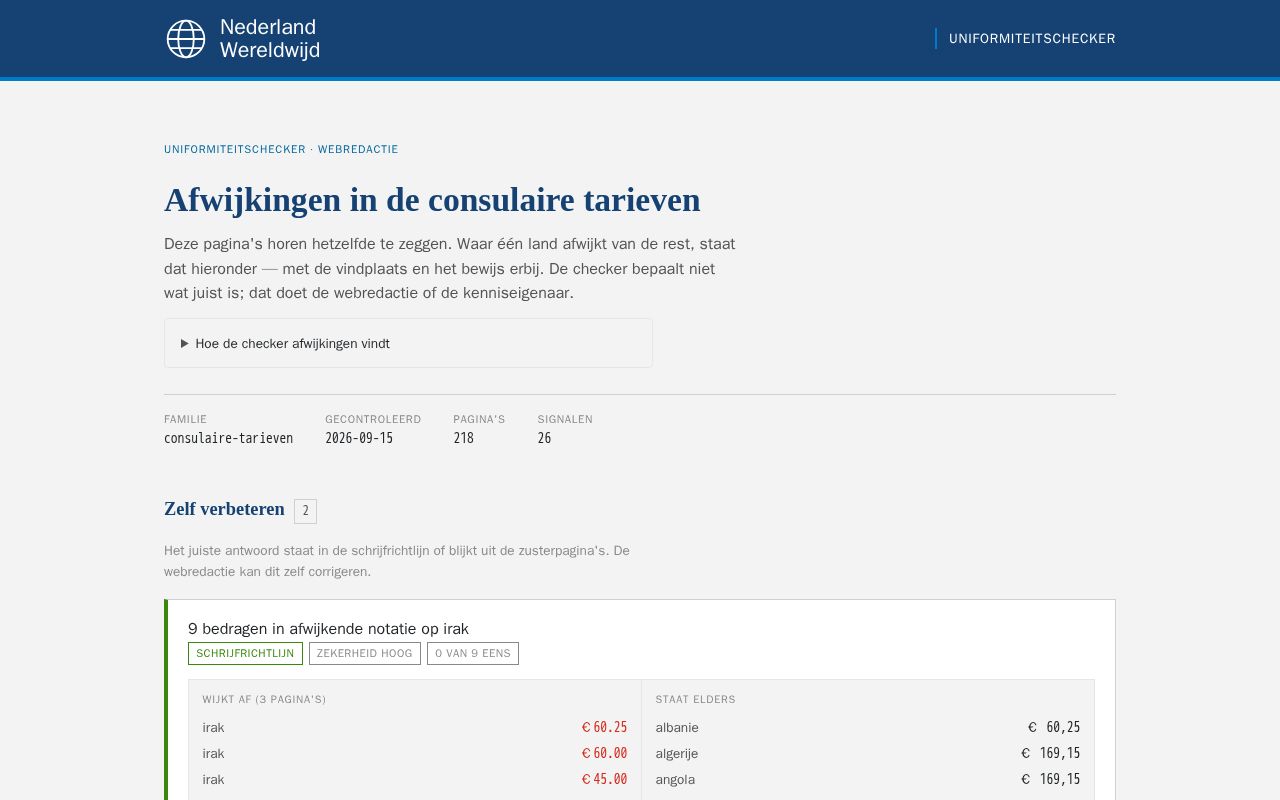1280x800 pixels.
Task: Click the familie value consulaire-tarieven
Action: click(x=229, y=438)
